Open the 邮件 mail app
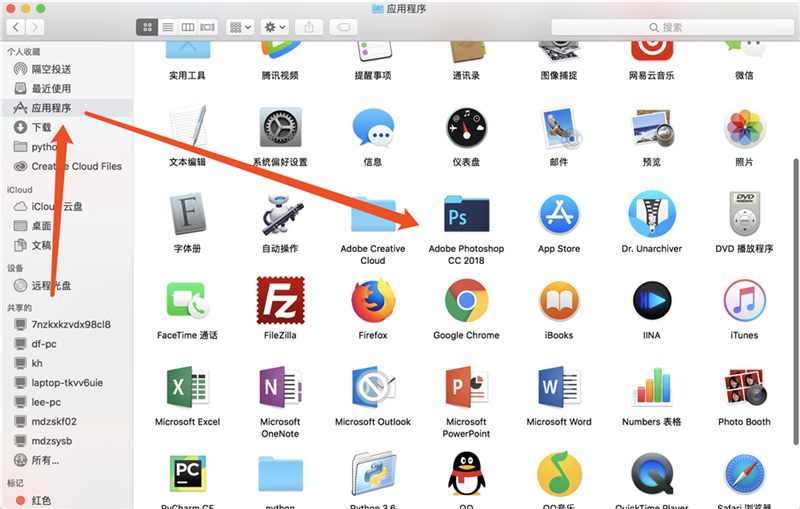Screen dimensions: 800x509 click(x=559, y=128)
